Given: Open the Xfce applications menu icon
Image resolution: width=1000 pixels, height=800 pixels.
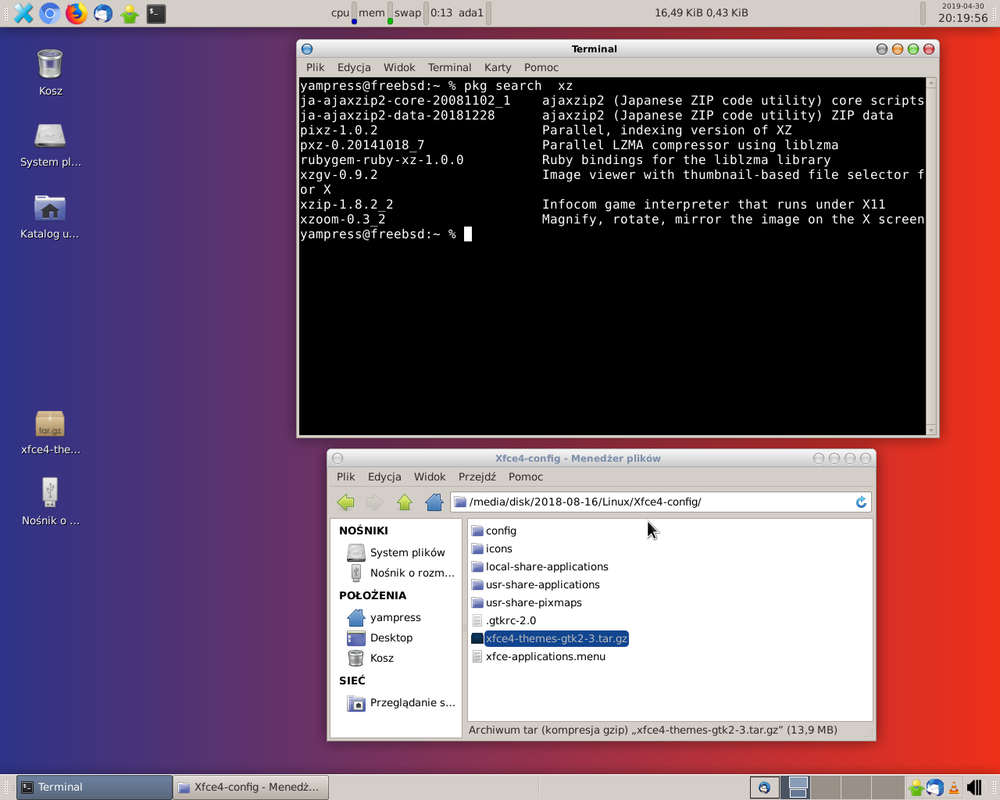Looking at the screenshot, I should click(x=23, y=13).
